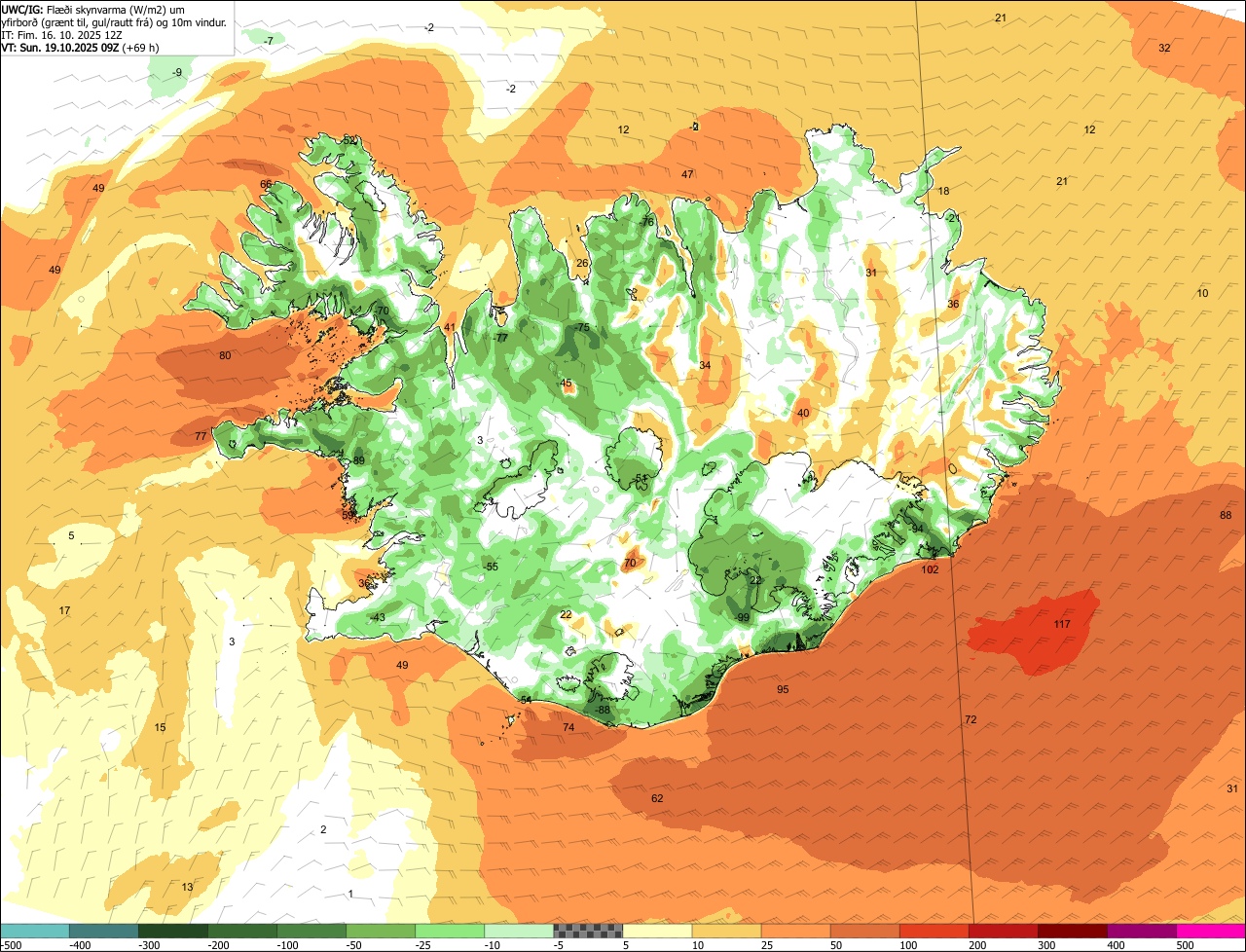
Task: Select the '80' value west of Breiðafjörður
Action: coord(225,355)
